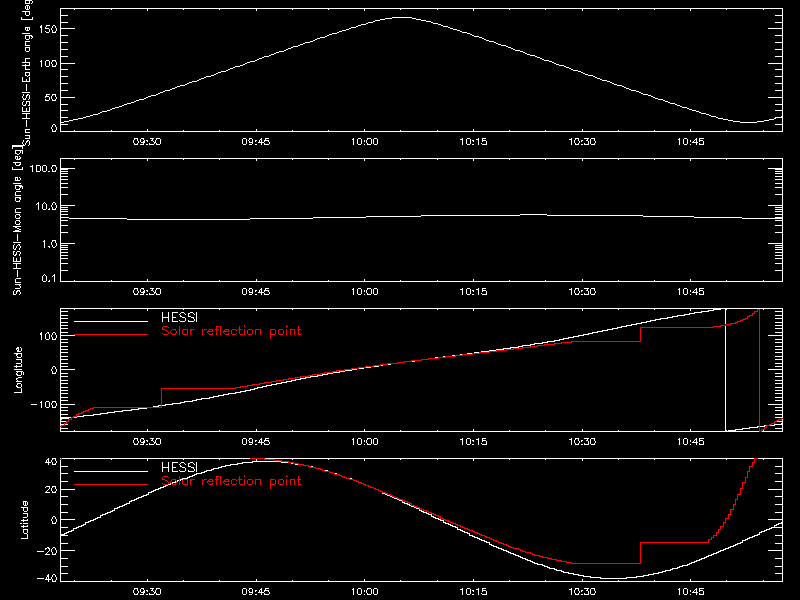The height and width of the screenshot is (600, 800).
Task: Click 09:45 time label under Earth angle plot
Action: pyautogui.click(x=256, y=141)
